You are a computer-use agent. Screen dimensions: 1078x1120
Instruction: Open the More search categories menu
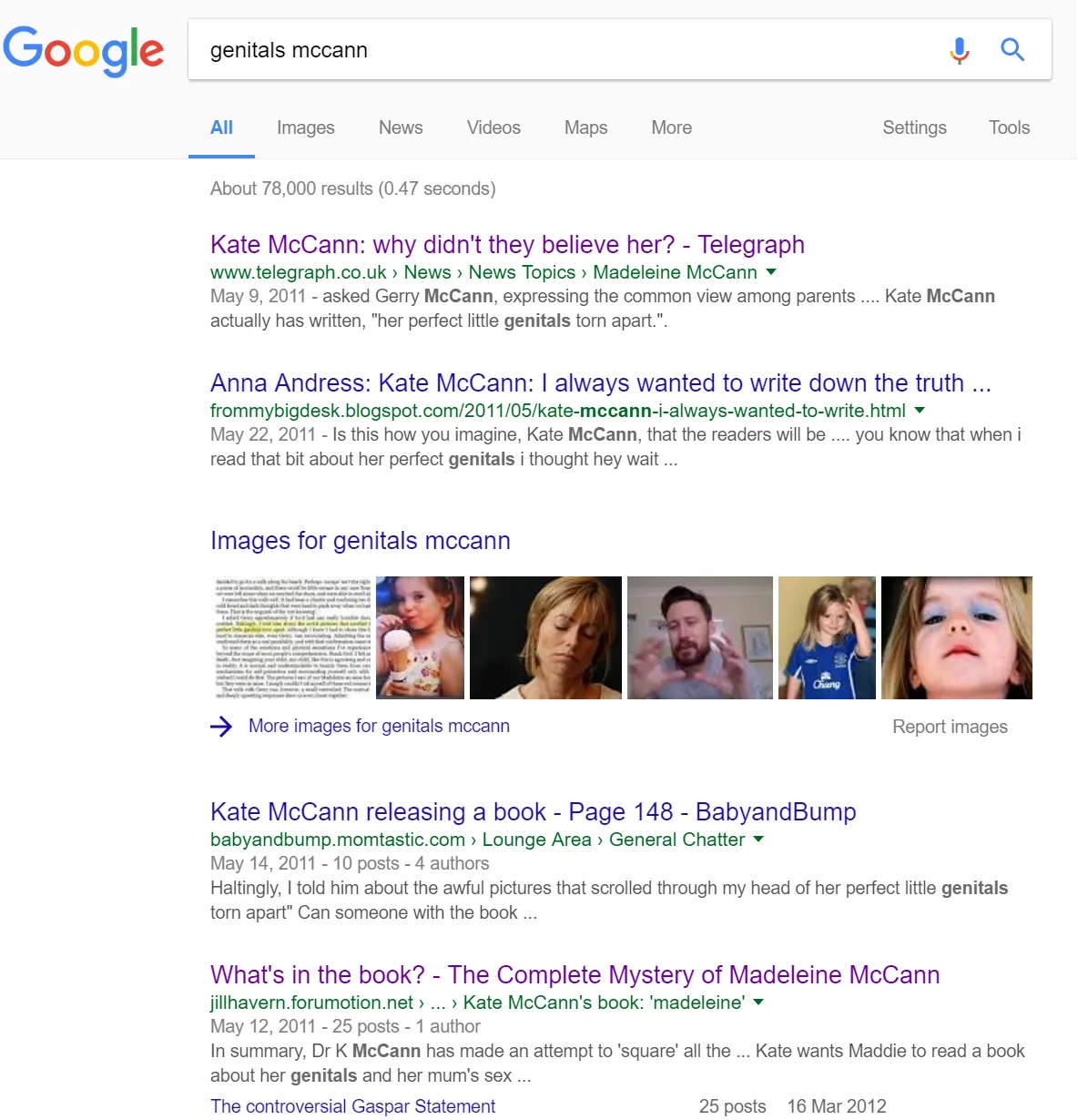[671, 127]
